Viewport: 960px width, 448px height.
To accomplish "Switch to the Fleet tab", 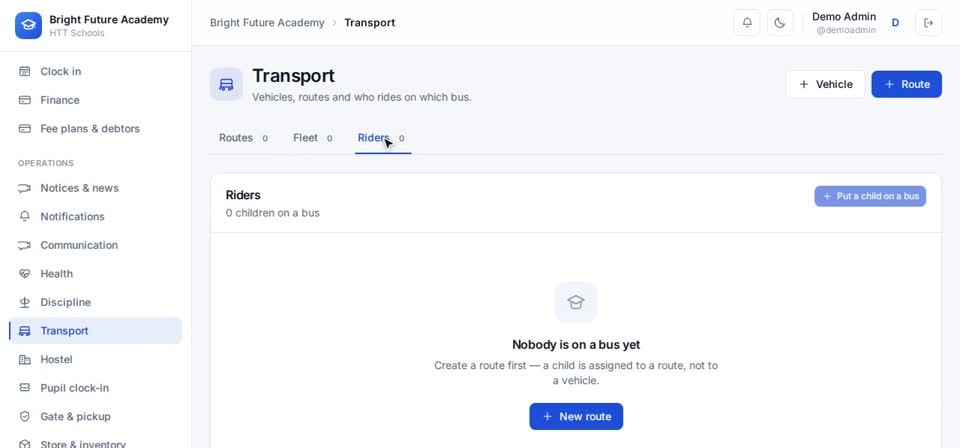I will (x=312, y=138).
